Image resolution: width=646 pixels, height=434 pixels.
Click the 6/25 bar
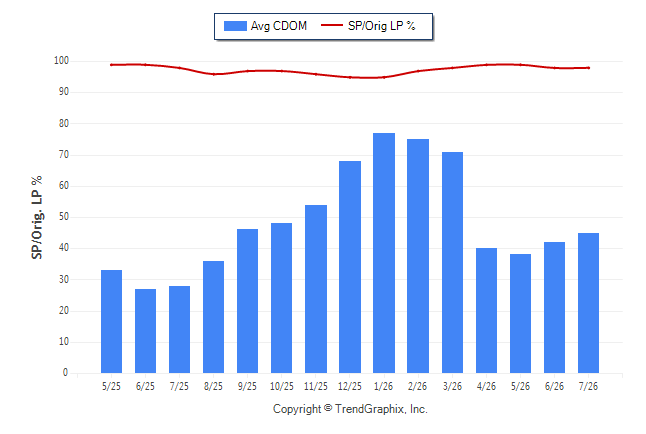pos(145,331)
